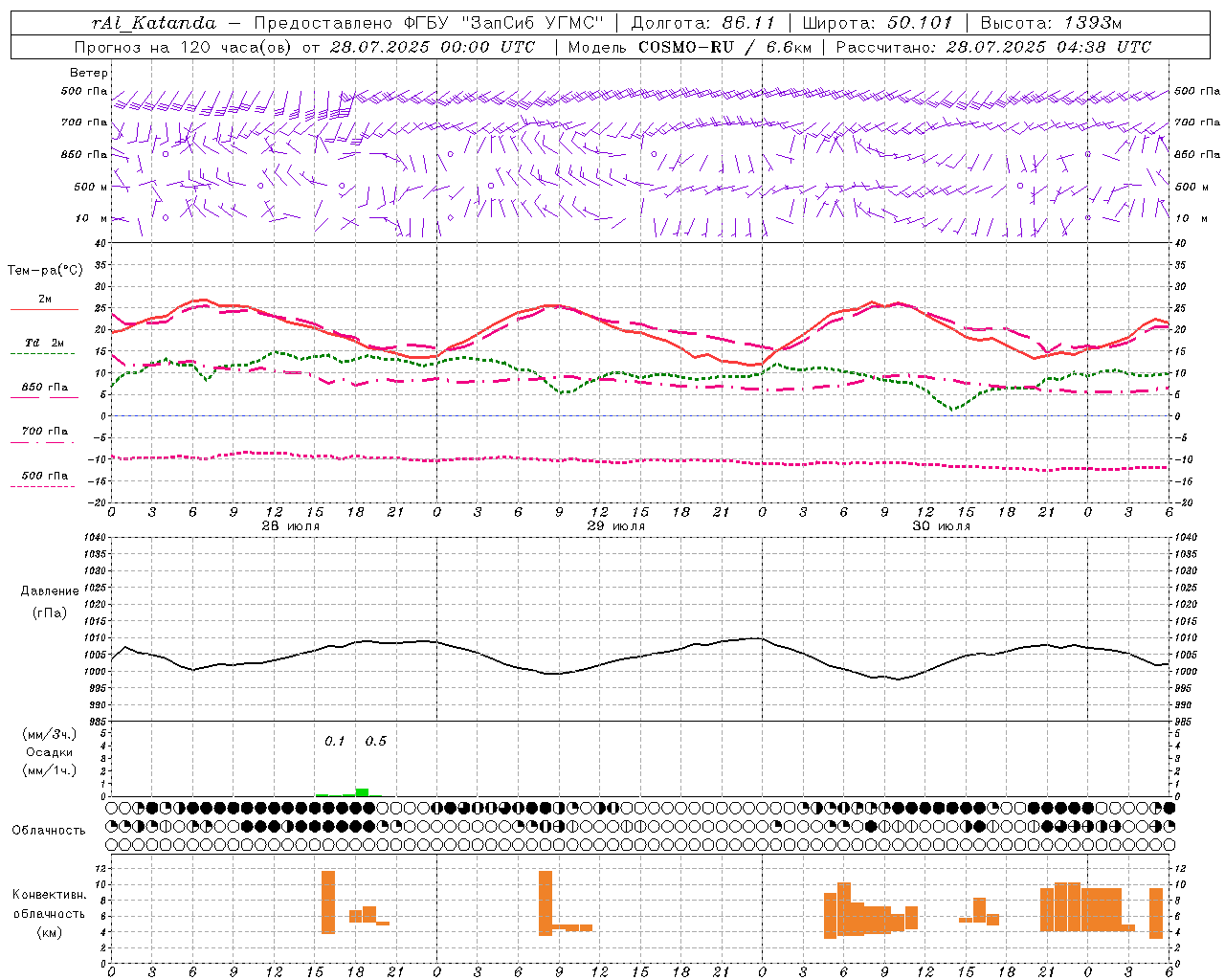The image size is (1225, 980).
Task: Click the Долгота: 86.11 header value
Action: [702, 23]
